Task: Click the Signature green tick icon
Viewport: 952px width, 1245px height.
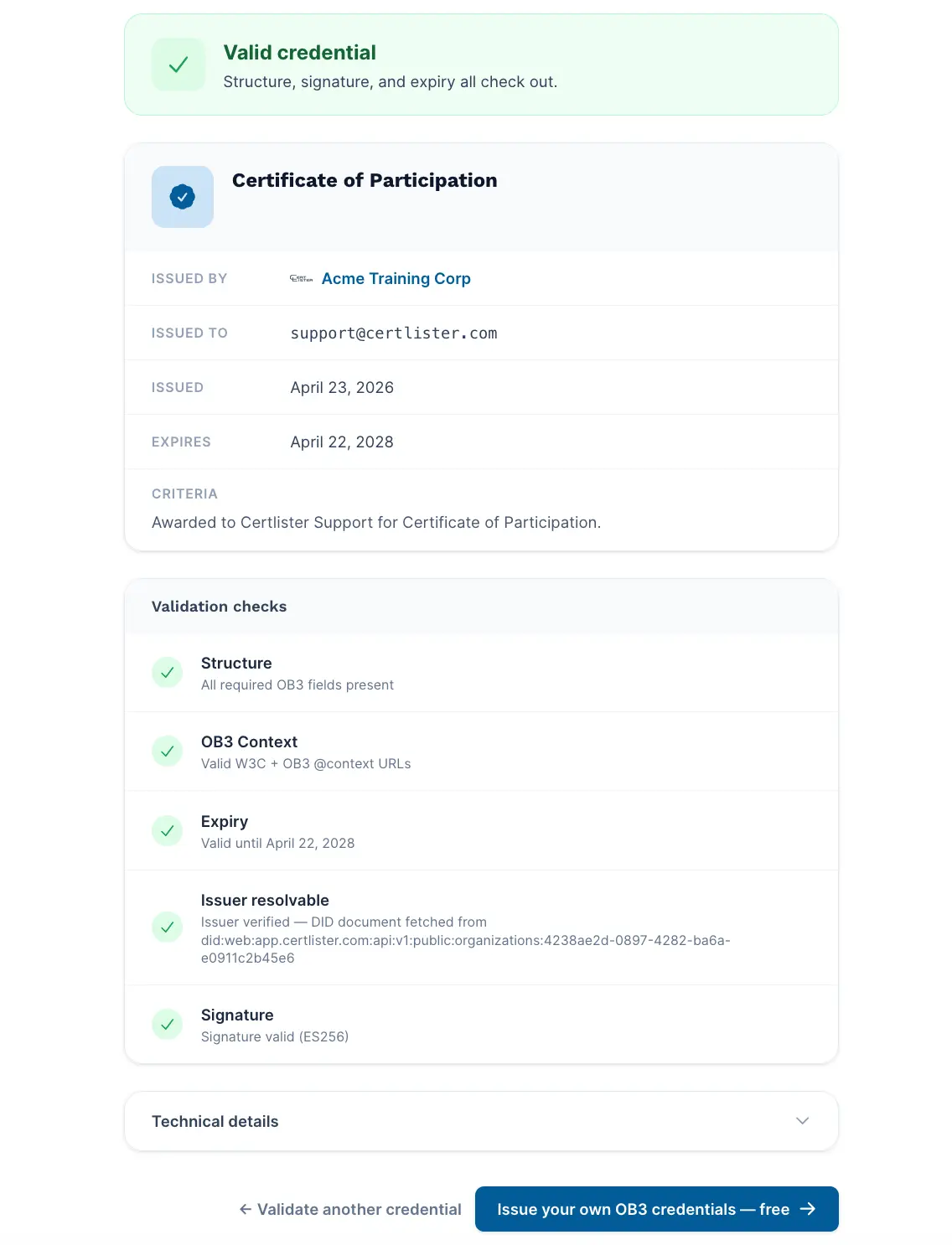Action: point(167,1025)
